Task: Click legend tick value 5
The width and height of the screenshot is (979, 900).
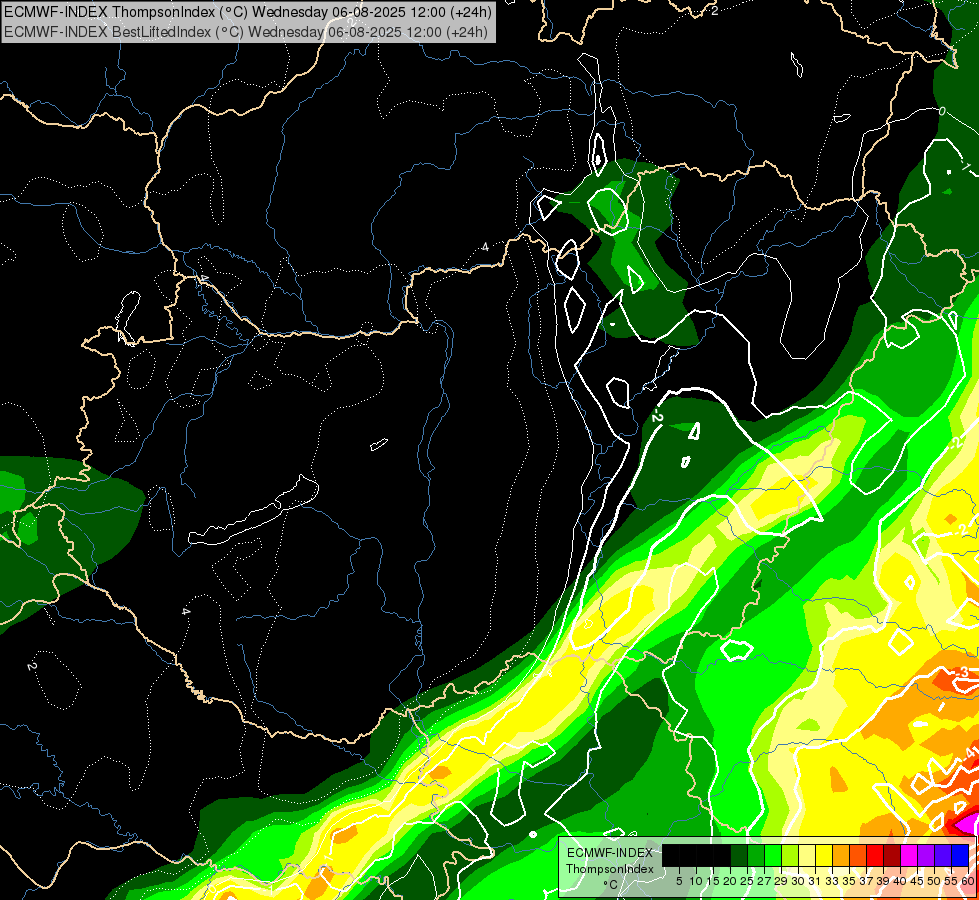Action: [679, 881]
